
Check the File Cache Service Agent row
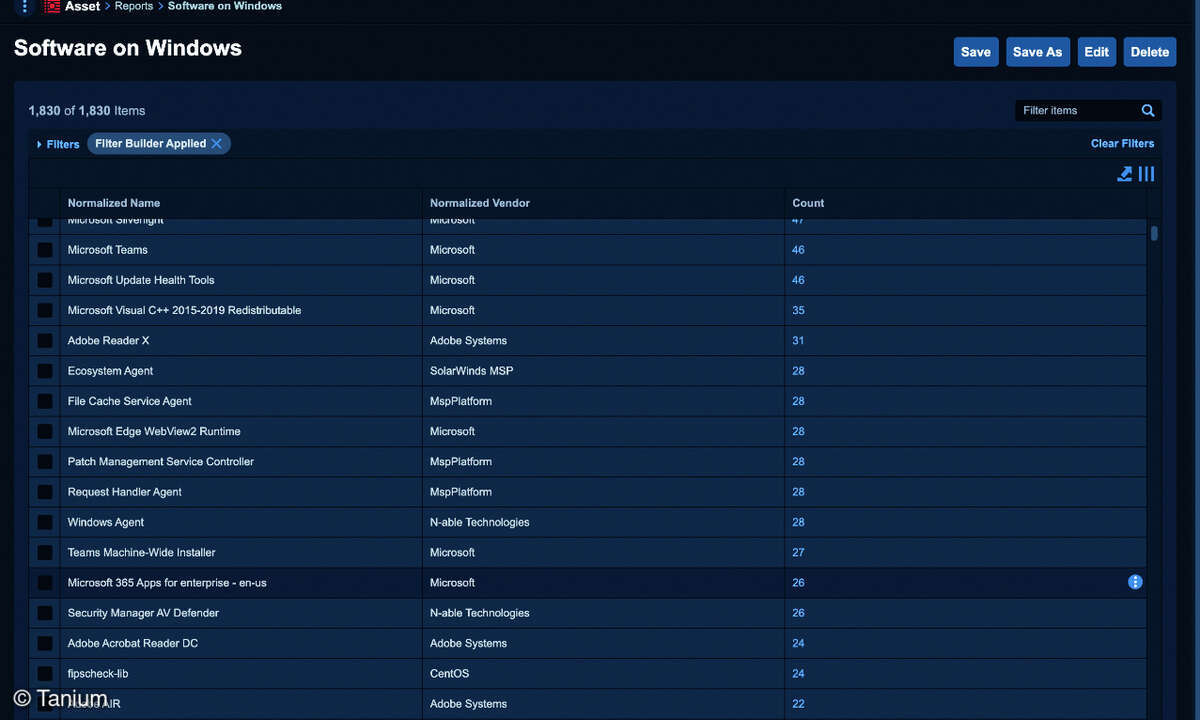pyautogui.click(x=45, y=401)
